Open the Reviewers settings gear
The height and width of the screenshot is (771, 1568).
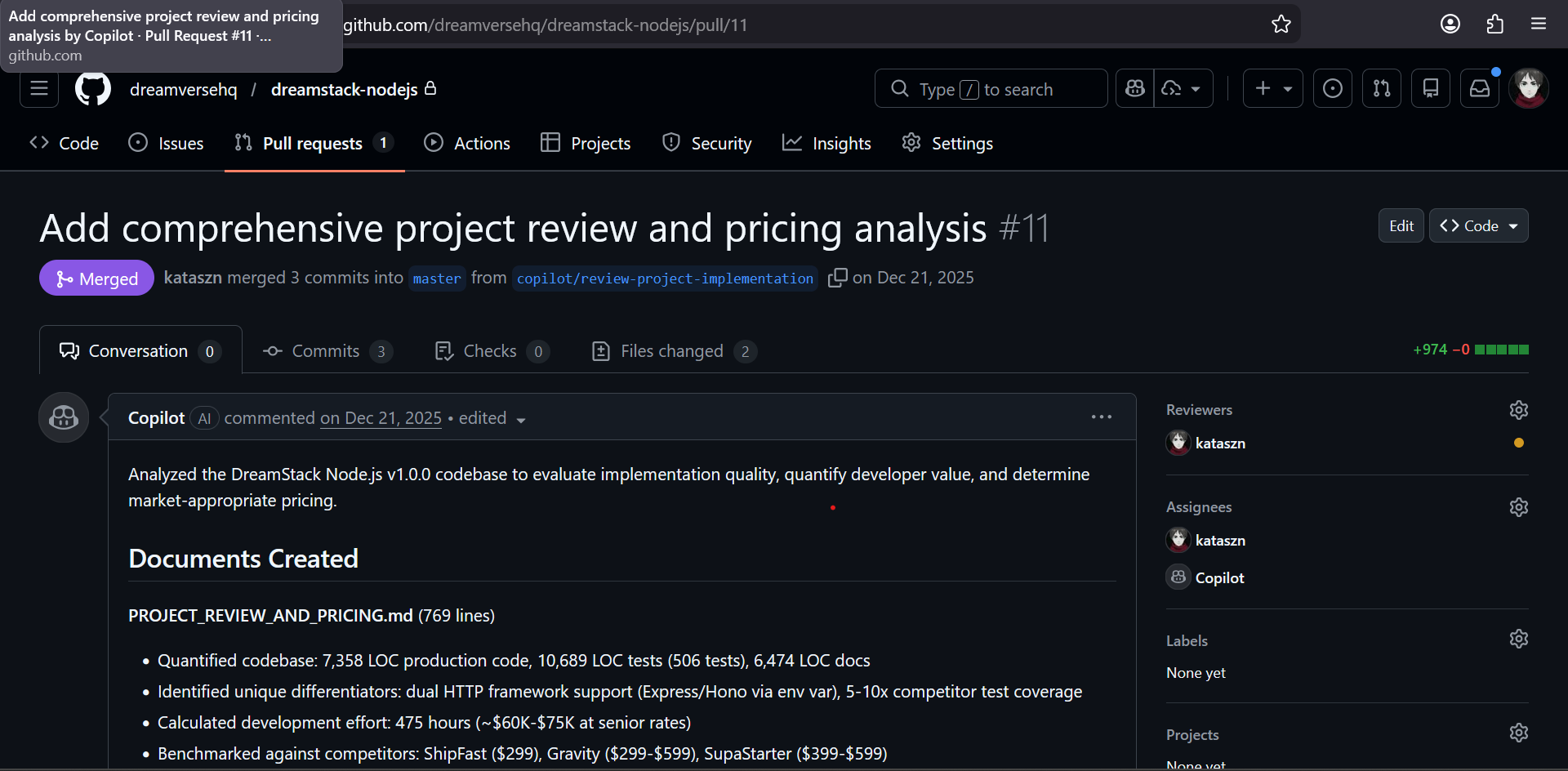point(1519,410)
